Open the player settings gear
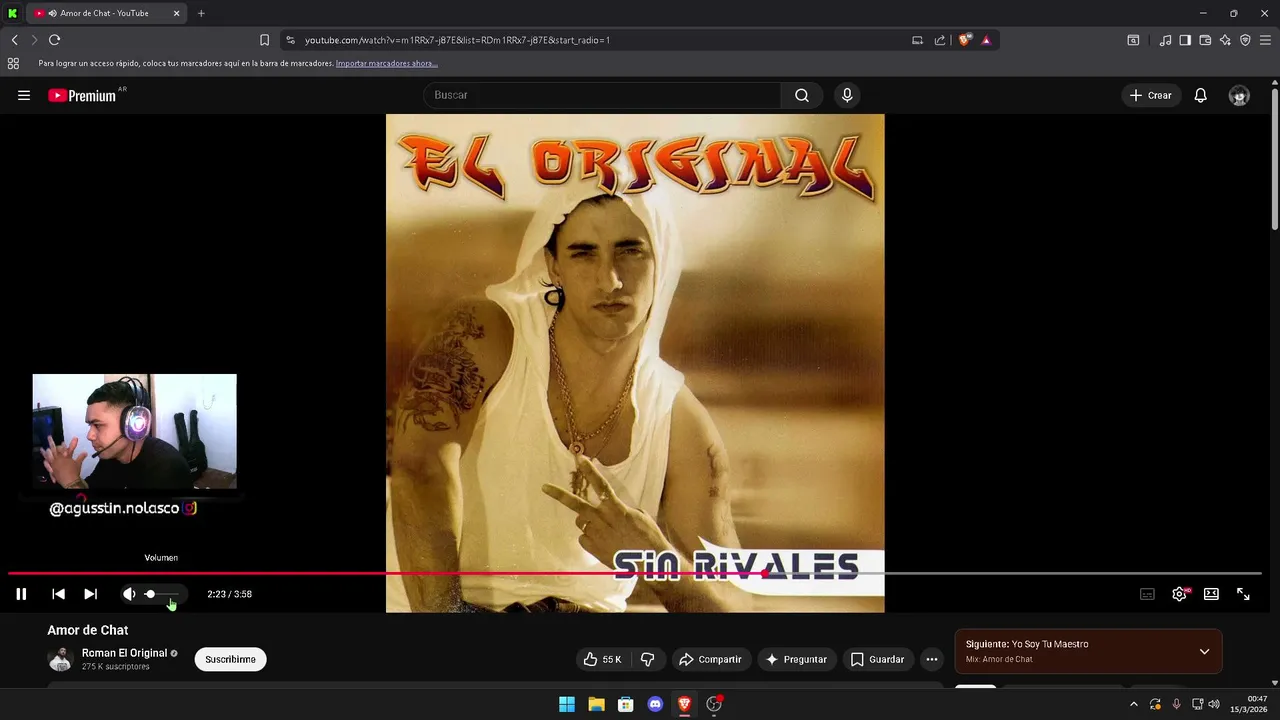 coord(1179,594)
